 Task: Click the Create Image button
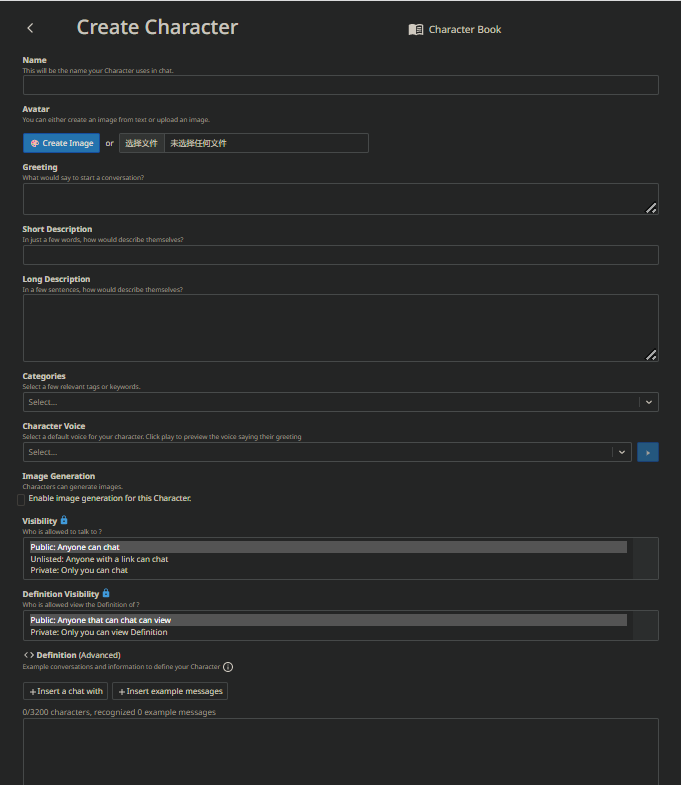(61, 143)
